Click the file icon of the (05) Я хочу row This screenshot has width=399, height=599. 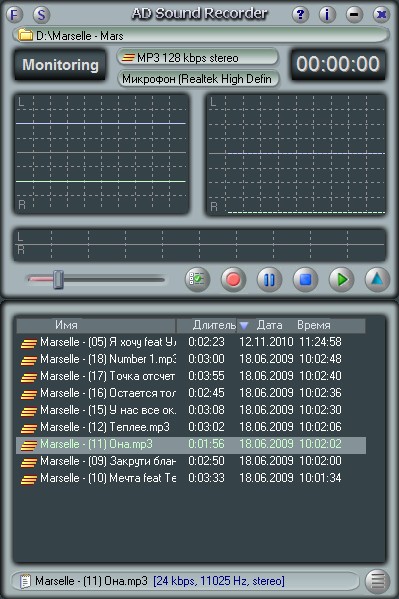click(29, 343)
